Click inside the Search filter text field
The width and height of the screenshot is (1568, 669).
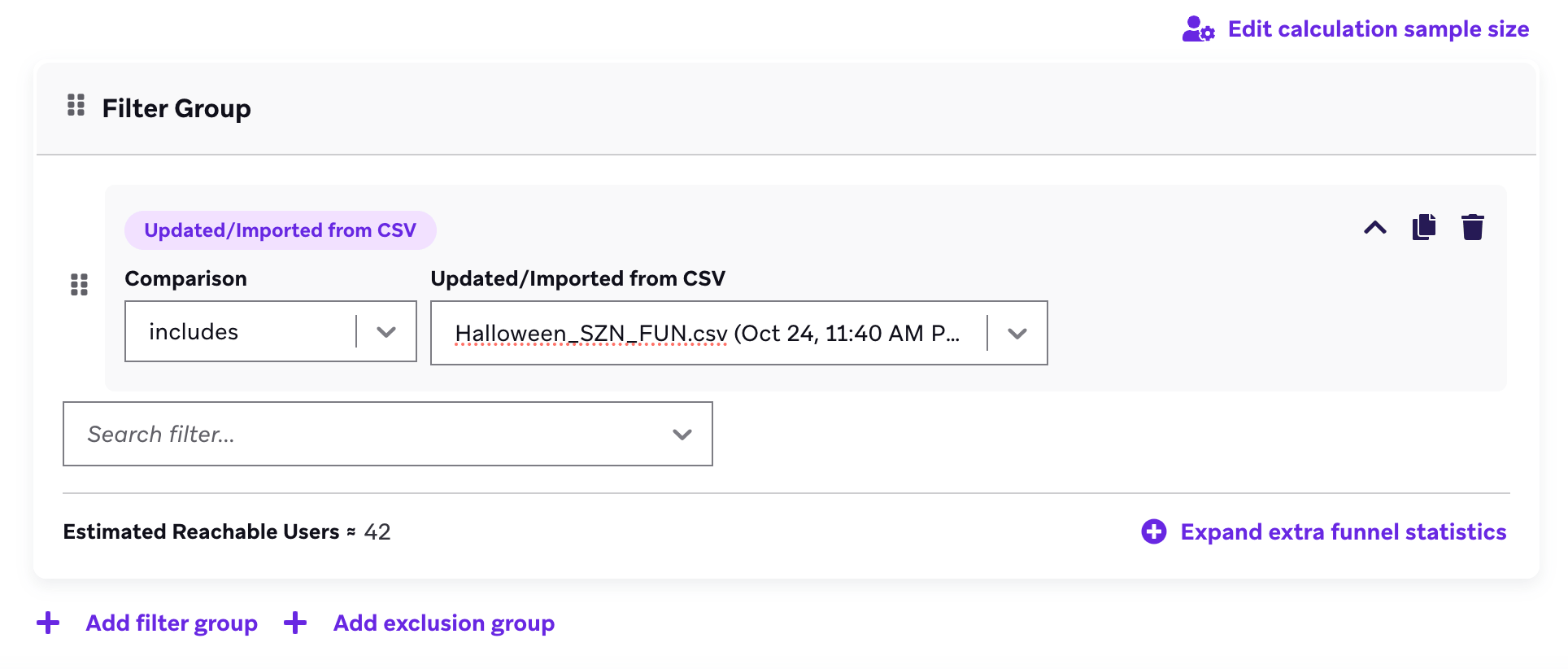click(244, 434)
